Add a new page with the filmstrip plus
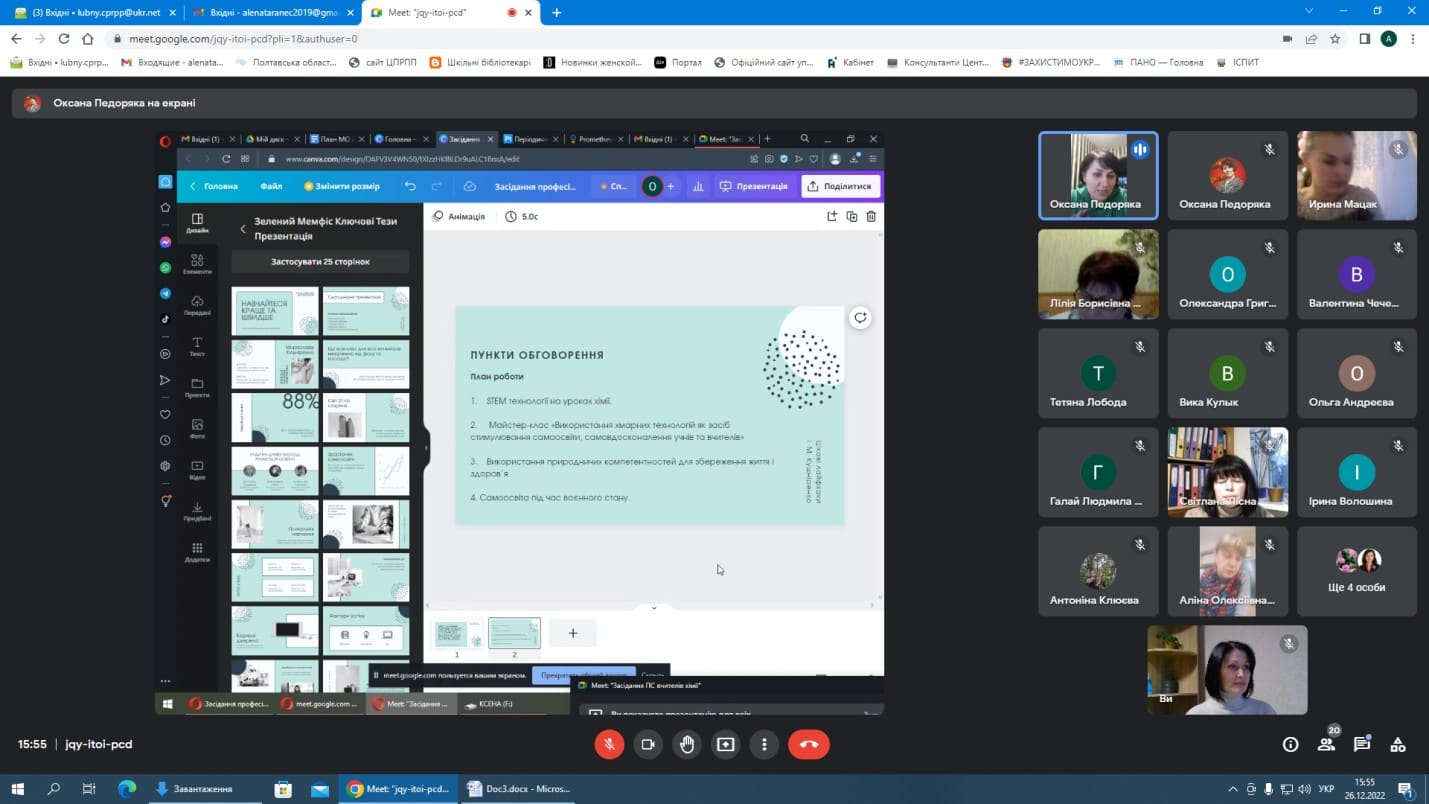 [x=573, y=633]
